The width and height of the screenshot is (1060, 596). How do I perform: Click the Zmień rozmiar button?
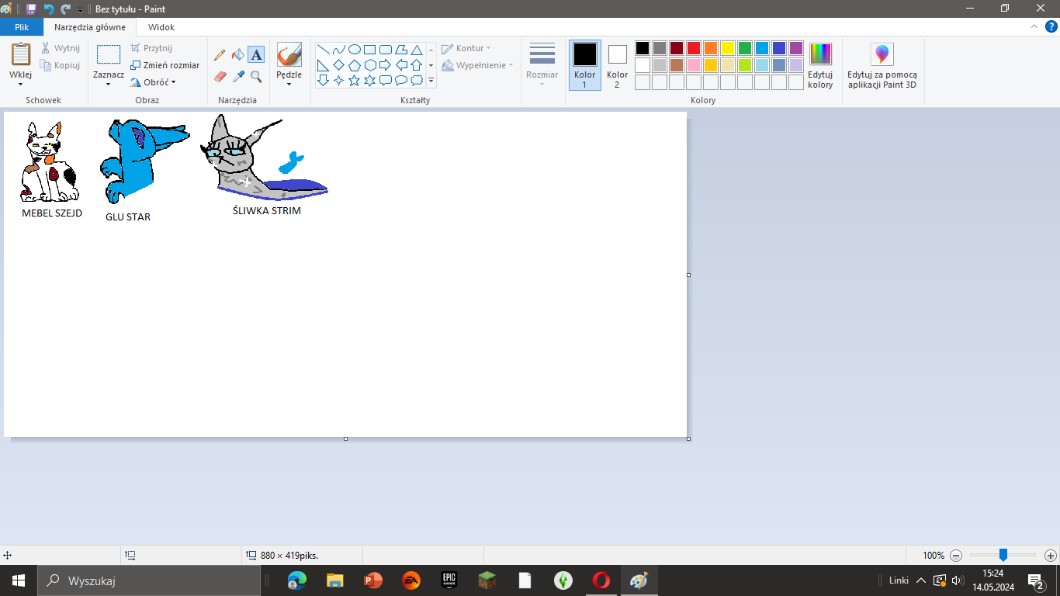point(165,65)
